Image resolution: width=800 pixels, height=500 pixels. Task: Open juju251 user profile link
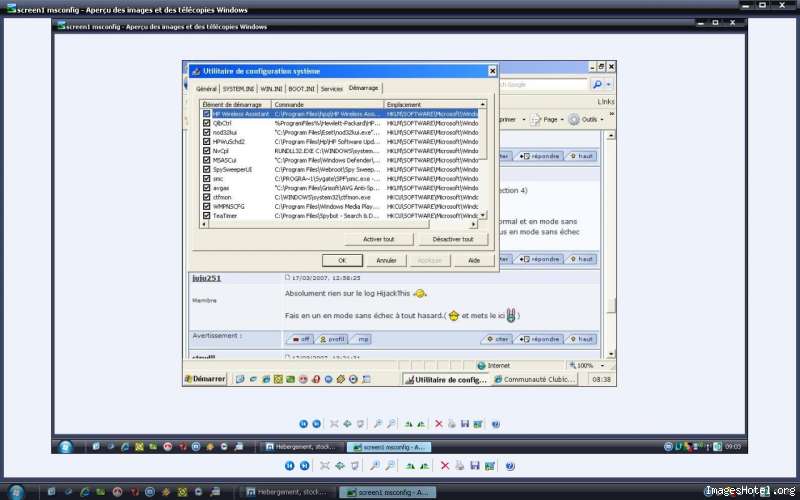coord(207,278)
